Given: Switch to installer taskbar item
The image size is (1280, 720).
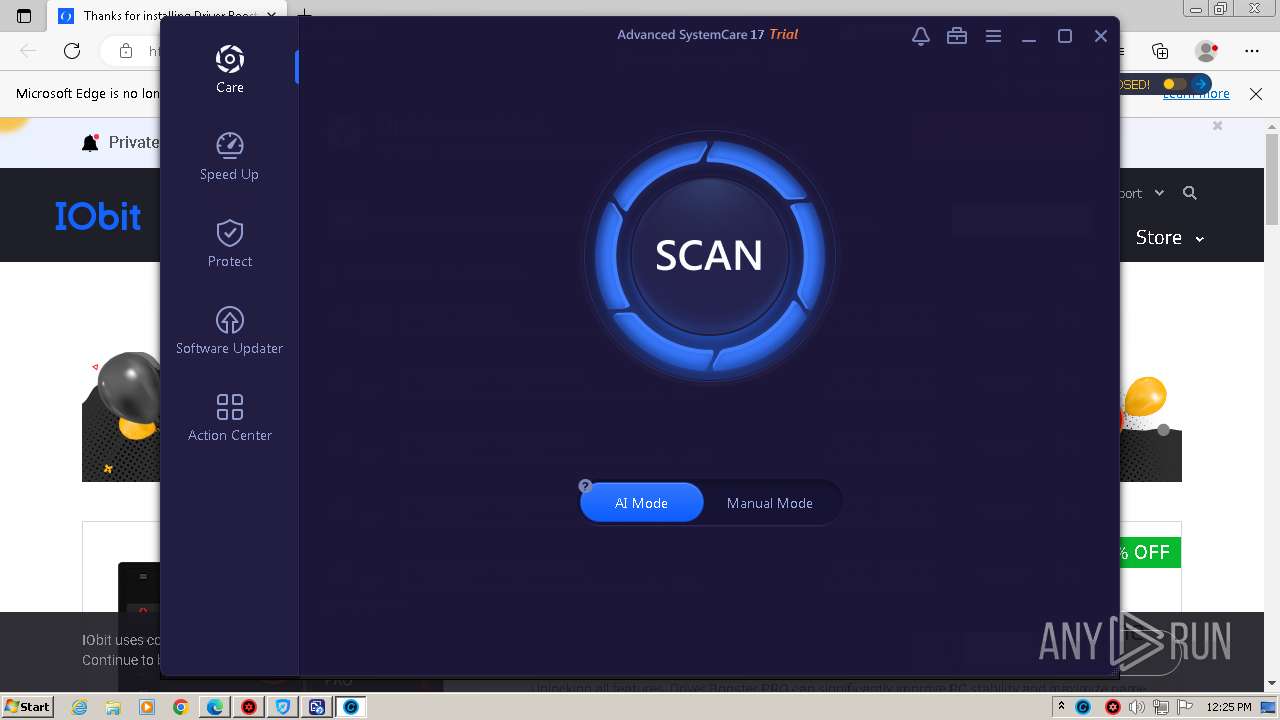Looking at the screenshot, I should (x=317, y=707).
